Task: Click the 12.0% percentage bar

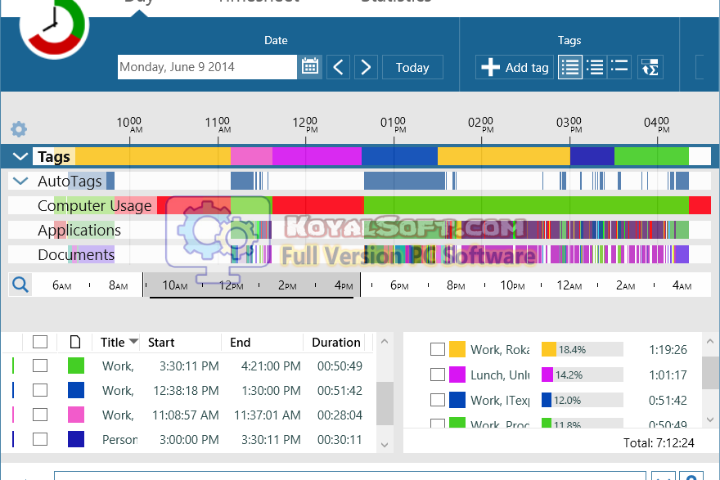Action: (582, 400)
